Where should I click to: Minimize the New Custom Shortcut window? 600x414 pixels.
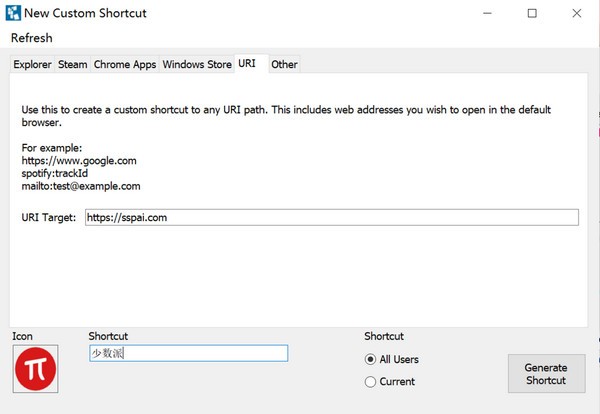486,13
